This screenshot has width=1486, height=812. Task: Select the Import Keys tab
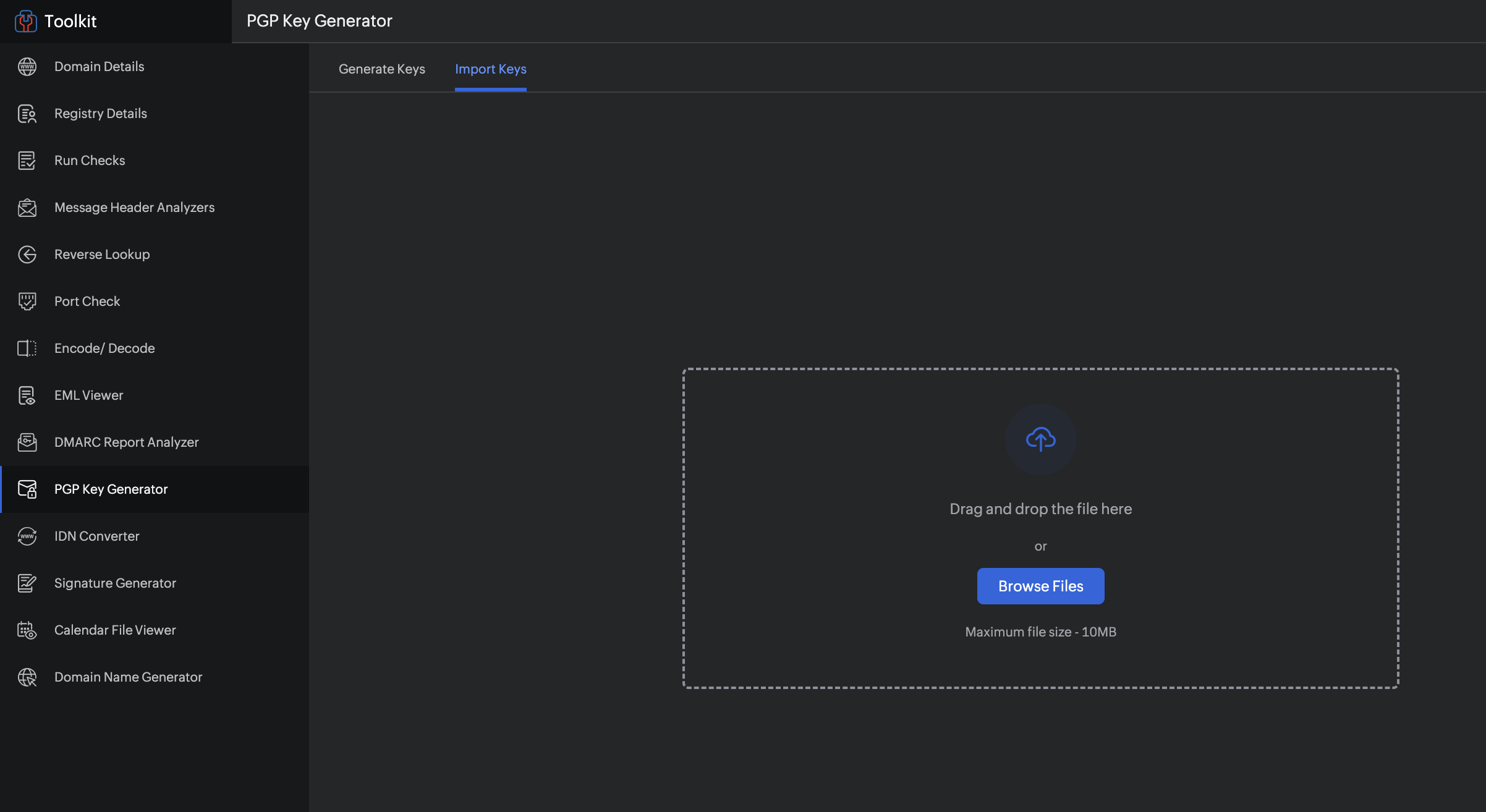click(490, 69)
